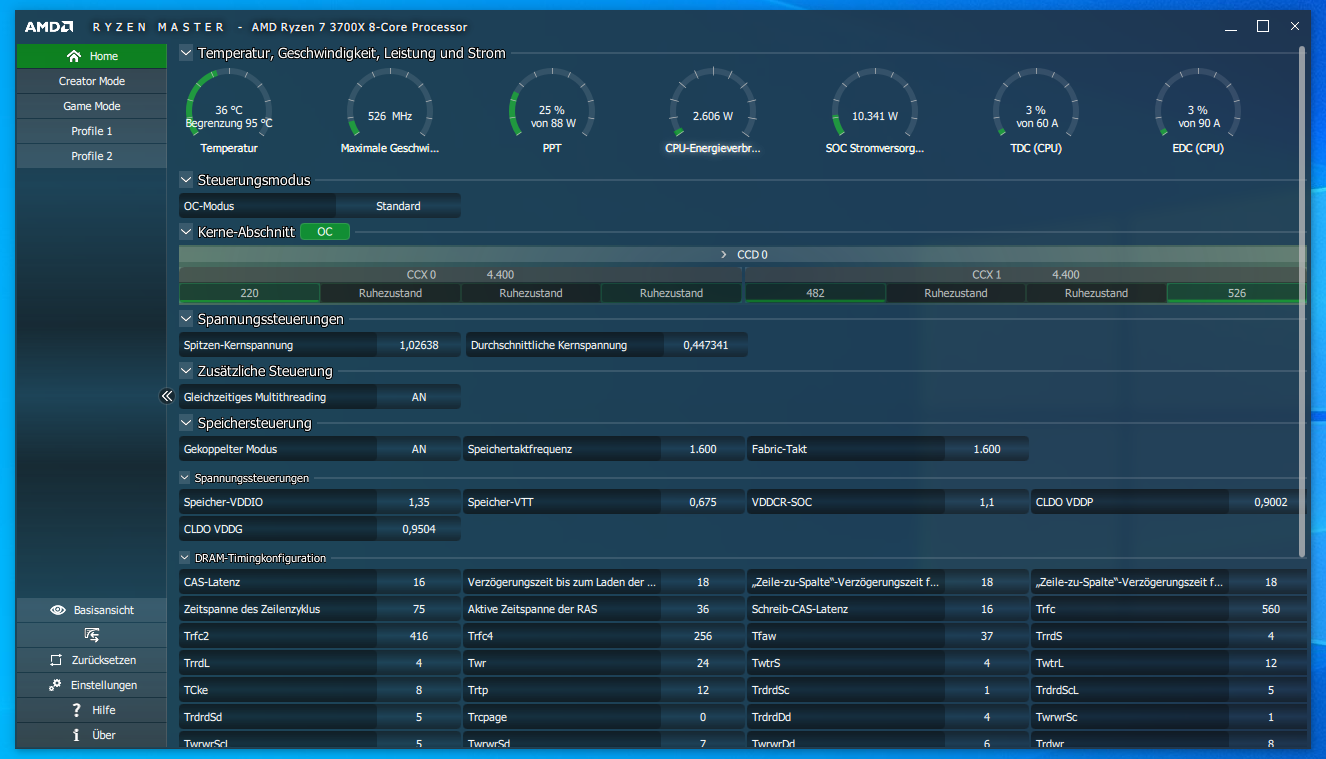Click the Trfc value 560
Viewport: 1326px width, 759px height.
click(1271, 609)
